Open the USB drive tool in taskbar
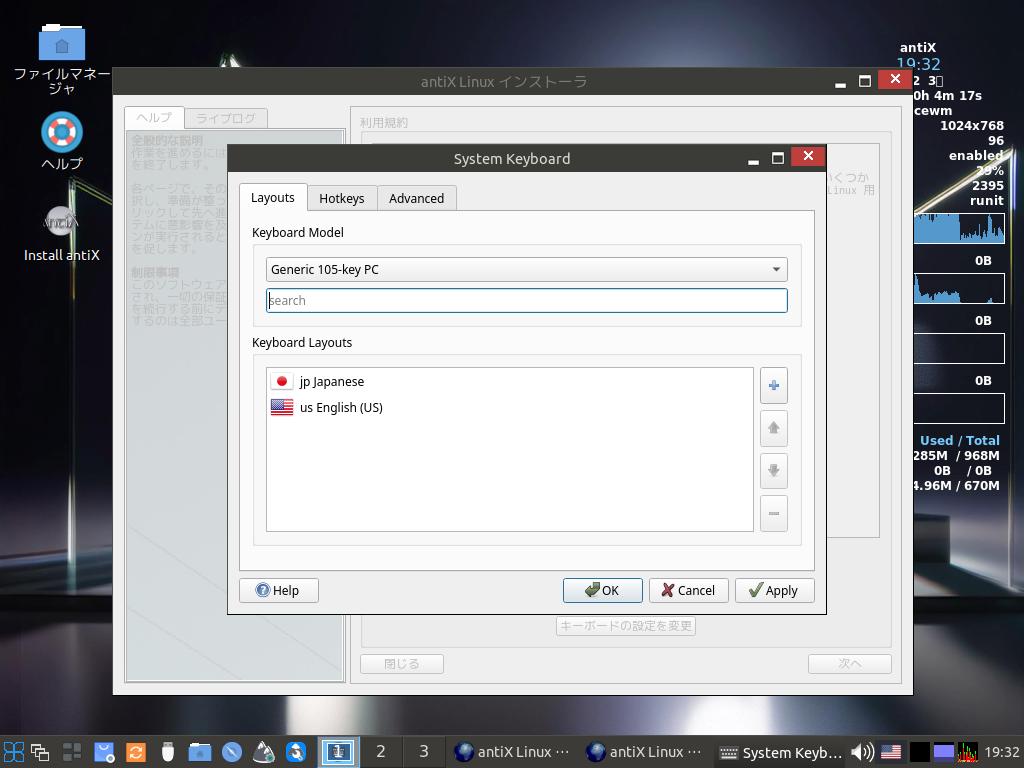Image resolution: width=1024 pixels, height=768 pixels. (167, 752)
